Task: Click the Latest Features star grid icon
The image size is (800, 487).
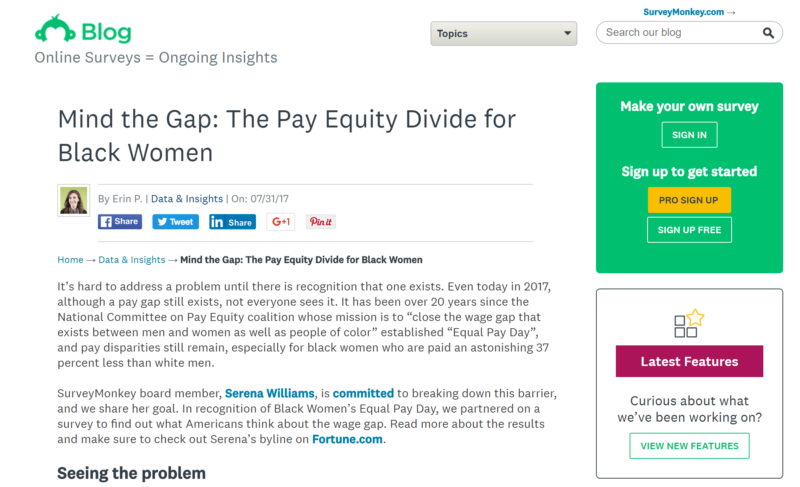Action: click(x=689, y=324)
